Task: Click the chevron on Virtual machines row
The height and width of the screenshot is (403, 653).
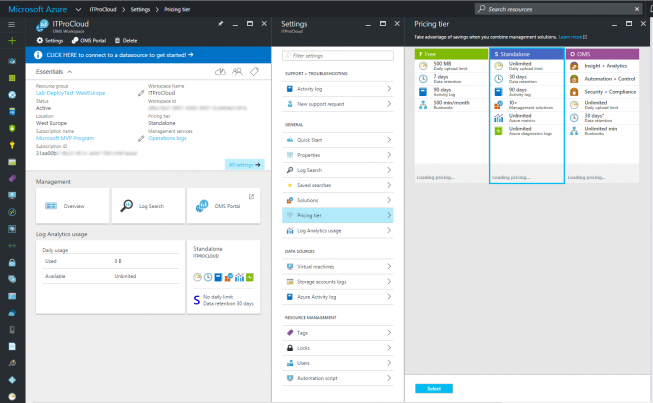Action: tap(389, 266)
